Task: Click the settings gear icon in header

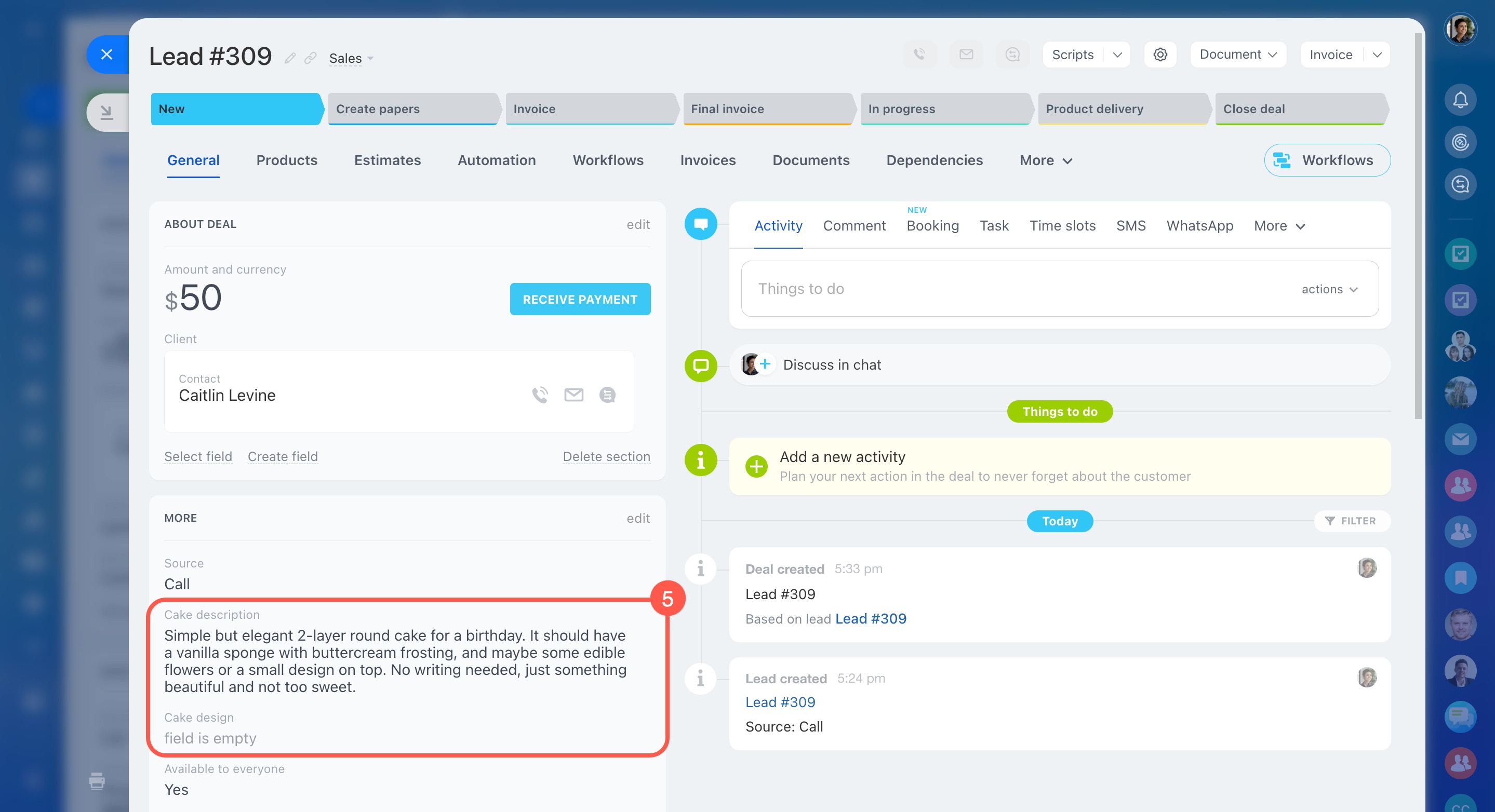Action: coord(1159,55)
